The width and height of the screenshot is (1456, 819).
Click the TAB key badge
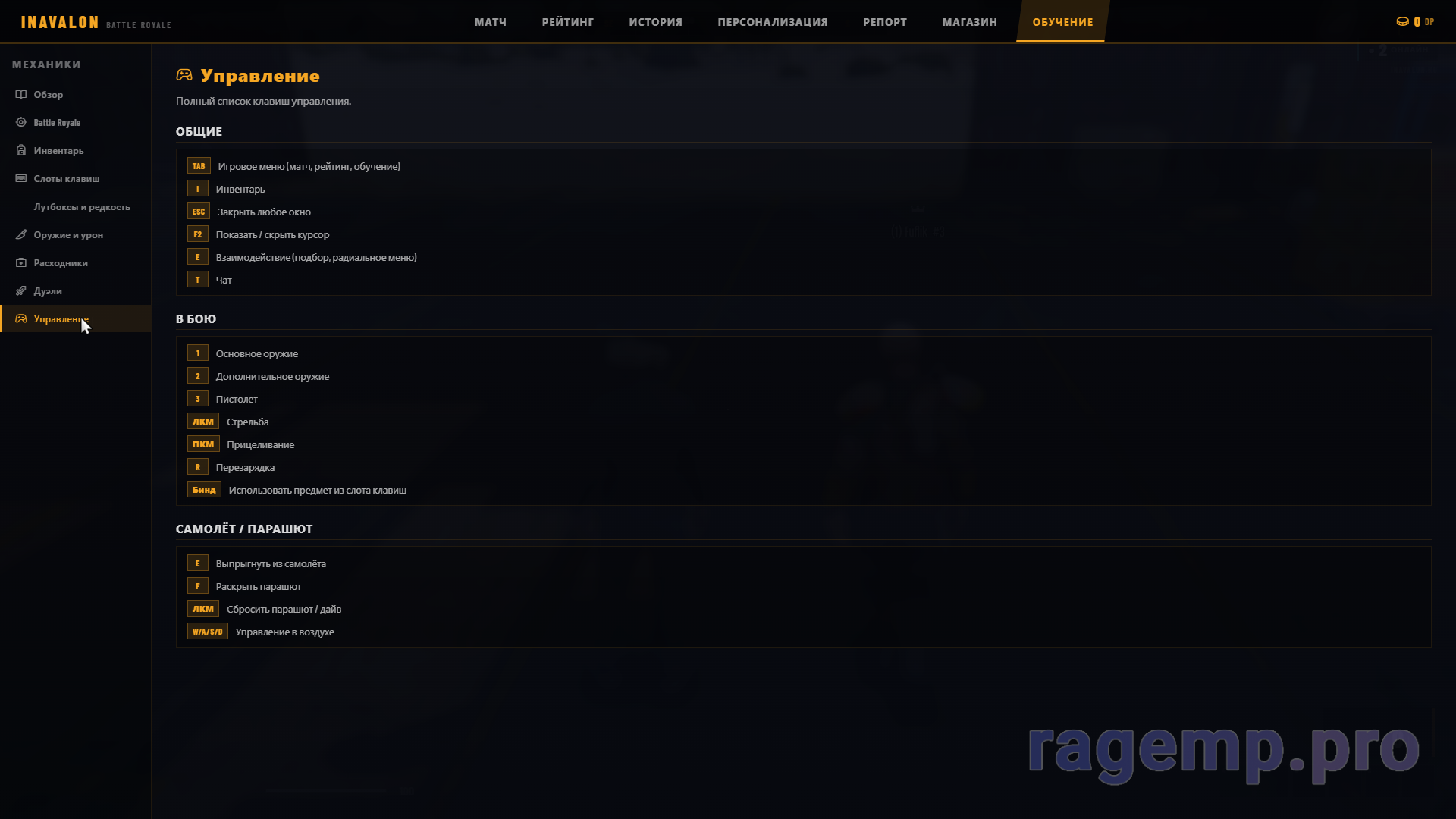point(199,166)
